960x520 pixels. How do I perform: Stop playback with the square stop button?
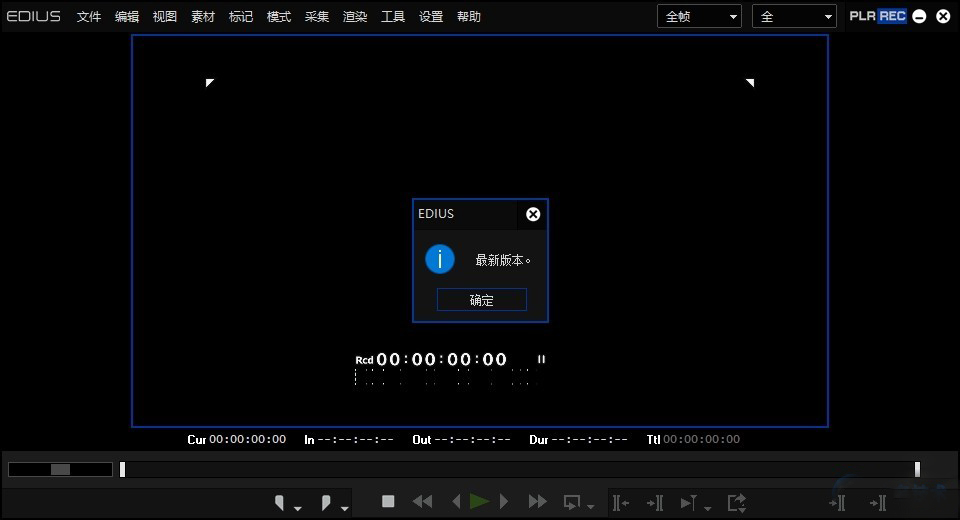click(x=388, y=502)
